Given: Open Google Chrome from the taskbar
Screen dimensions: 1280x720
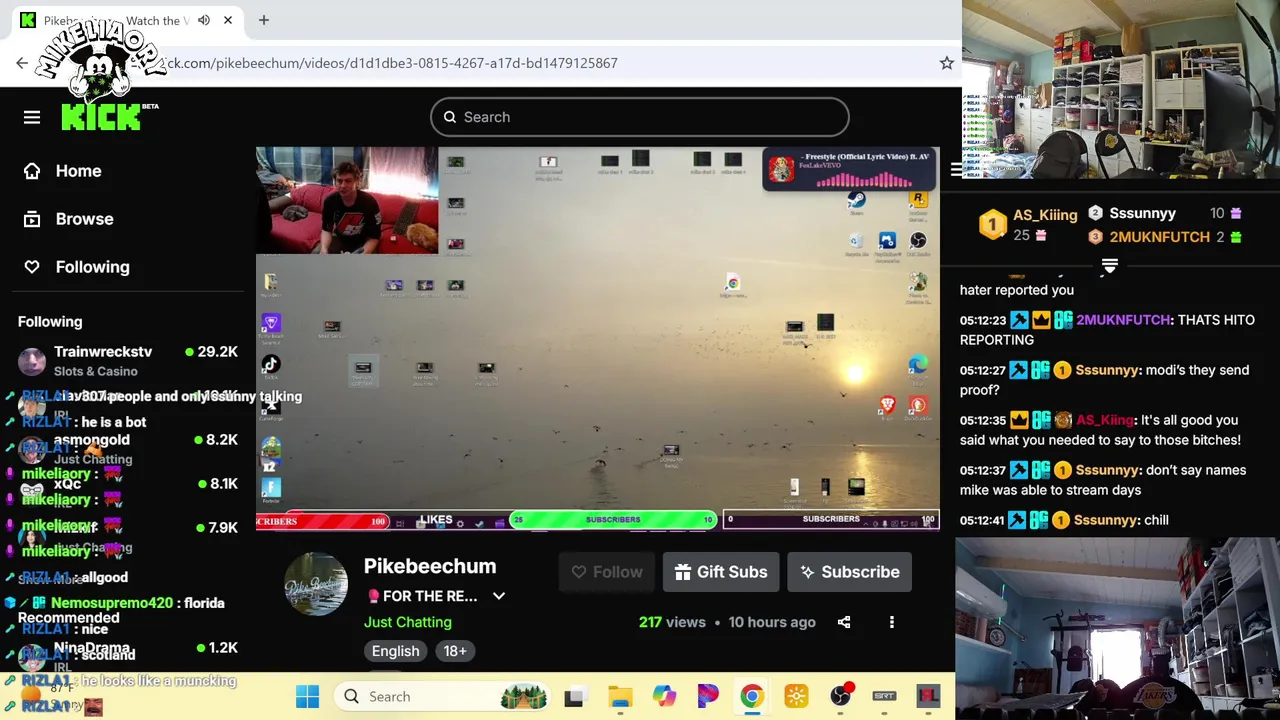Looking at the screenshot, I should click(x=752, y=696).
